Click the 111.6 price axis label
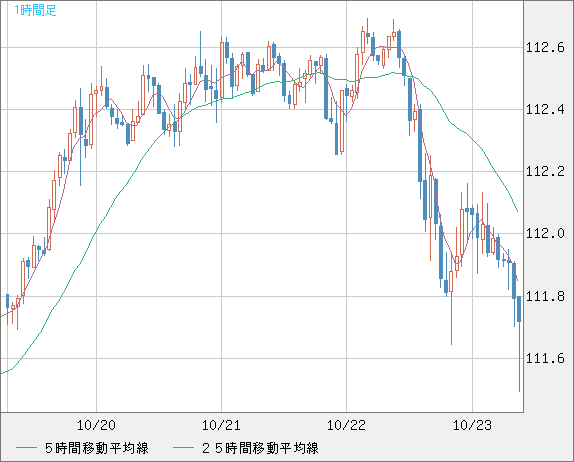The image size is (574, 462). pos(545,358)
